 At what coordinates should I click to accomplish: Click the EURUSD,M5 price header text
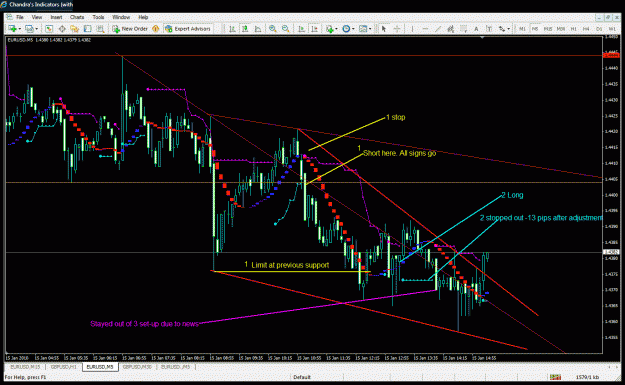[49, 40]
